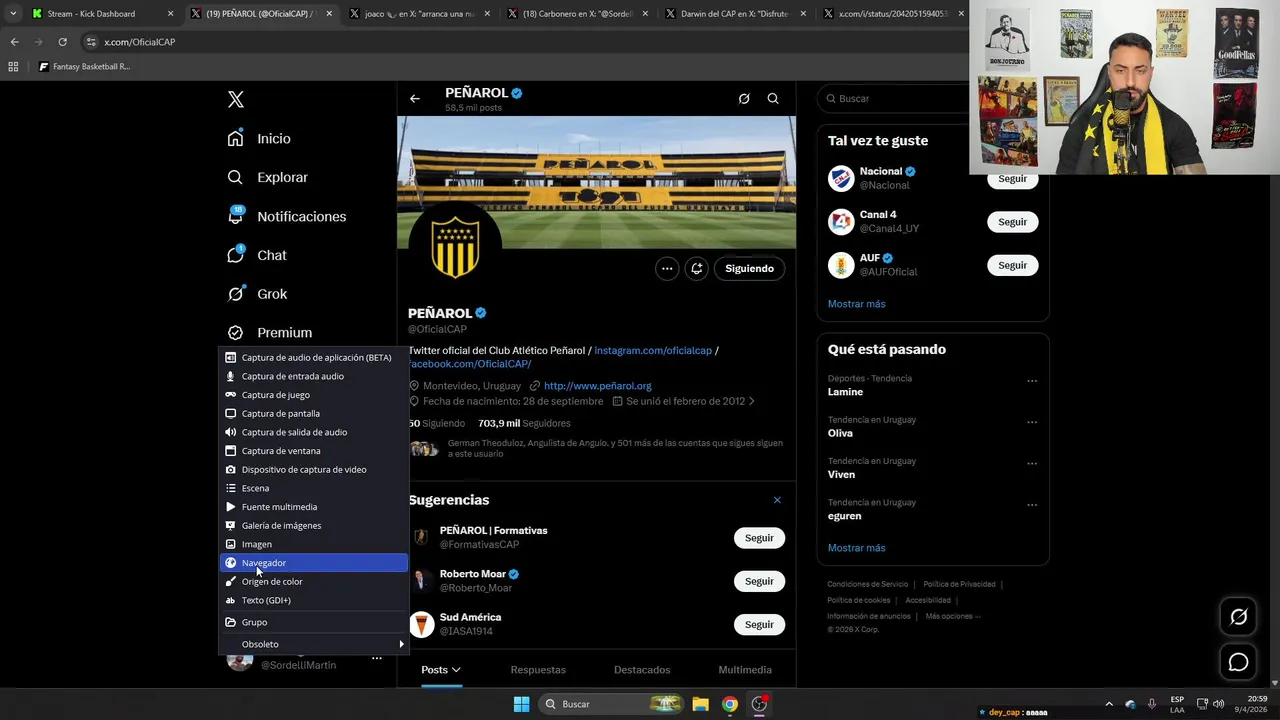The height and width of the screenshot is (720, 1280).
Task: Open Explorar search icon in sidebar
Action: coord(235,177)
